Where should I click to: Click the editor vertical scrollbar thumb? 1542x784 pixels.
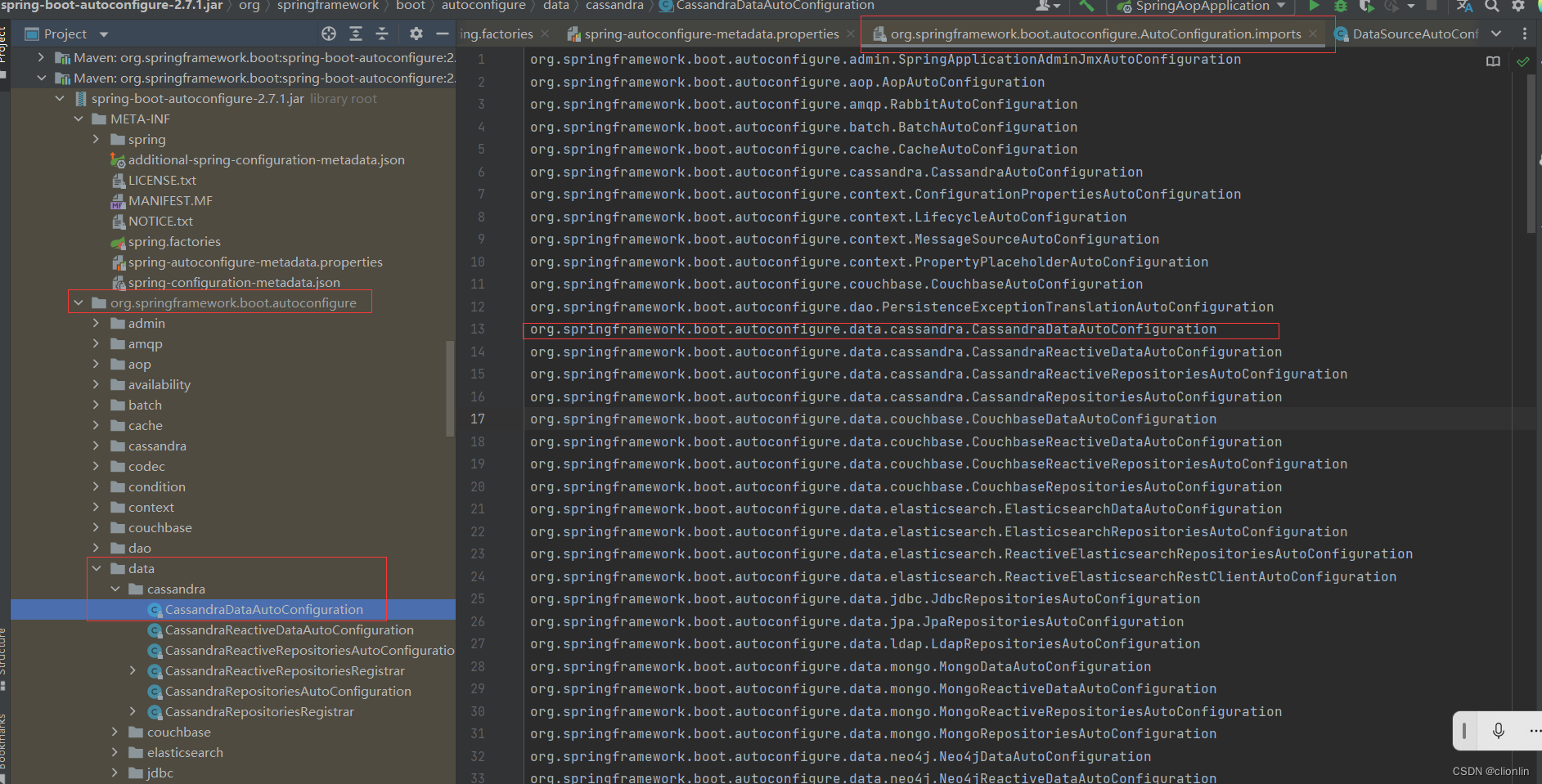(x=1531, y=155)
